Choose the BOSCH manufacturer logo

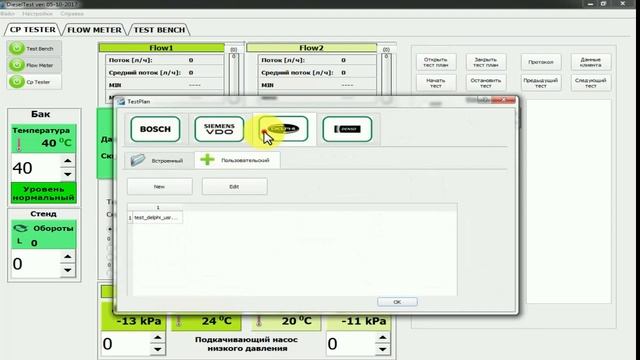pyautogui.click(x=155, y=129)
